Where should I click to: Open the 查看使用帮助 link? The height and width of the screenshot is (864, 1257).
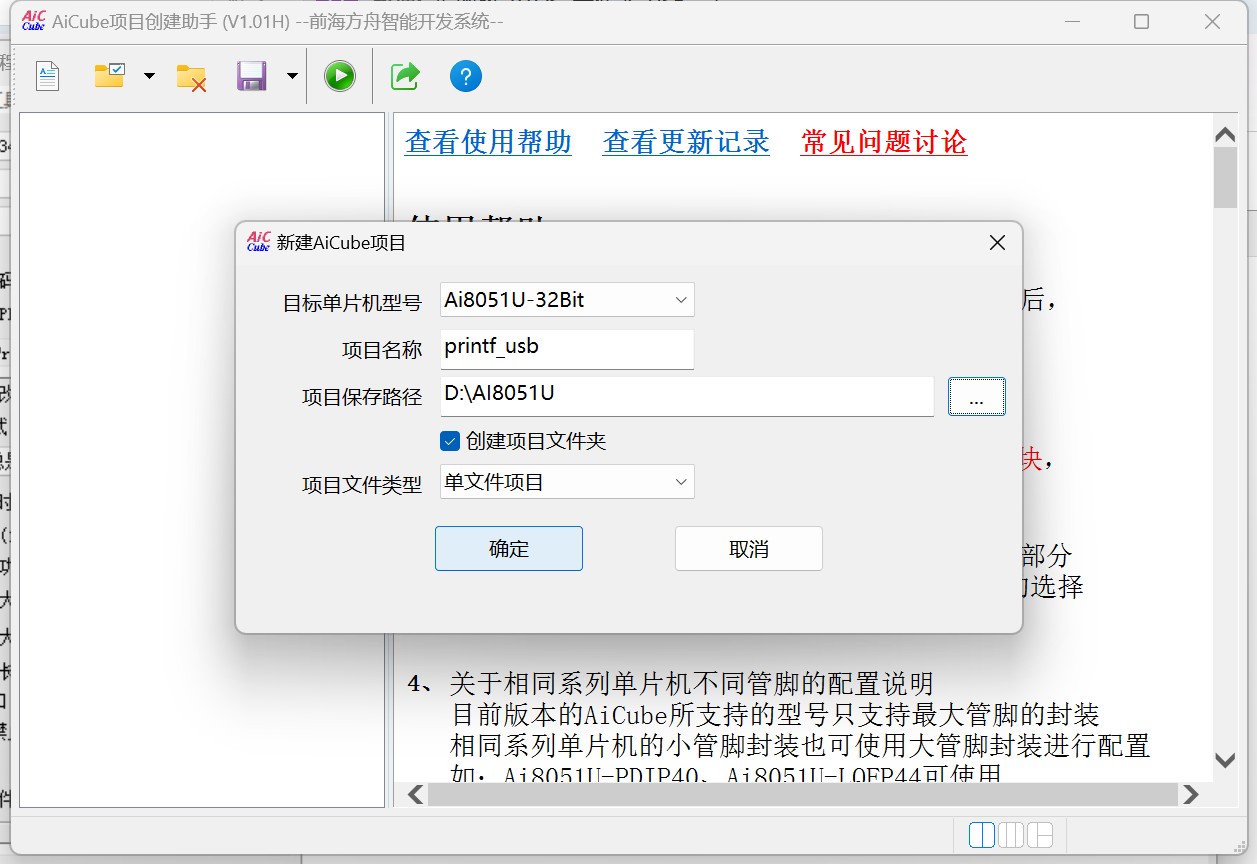click(488, 141)
